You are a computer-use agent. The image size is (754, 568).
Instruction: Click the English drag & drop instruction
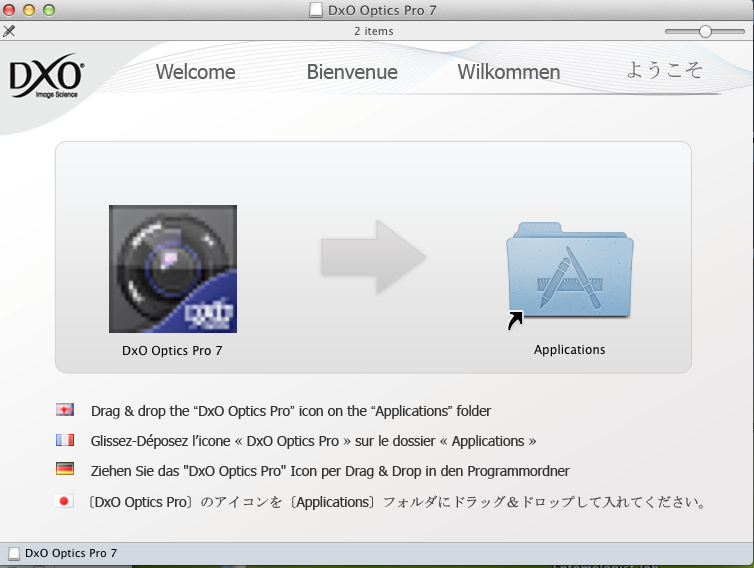(291, 411)
